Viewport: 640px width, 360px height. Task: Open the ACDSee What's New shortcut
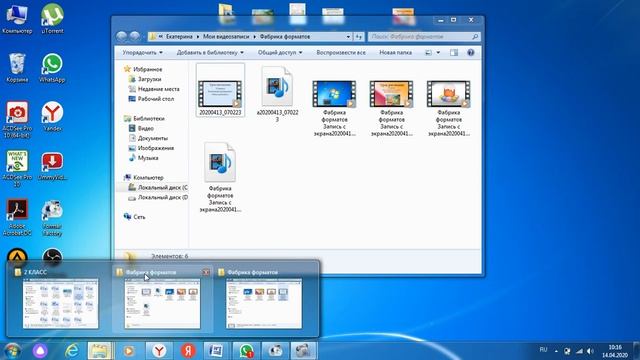tap(17, 169)
